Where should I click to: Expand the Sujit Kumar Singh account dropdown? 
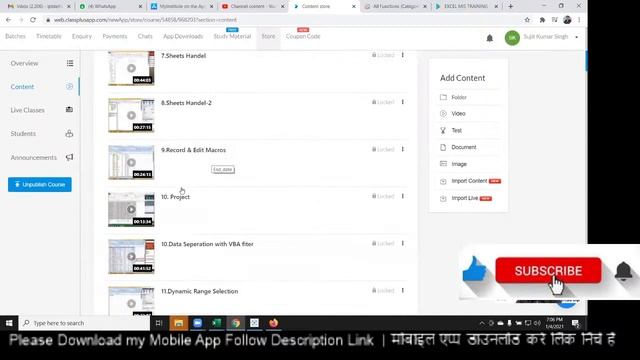click(x=576, y=37)
